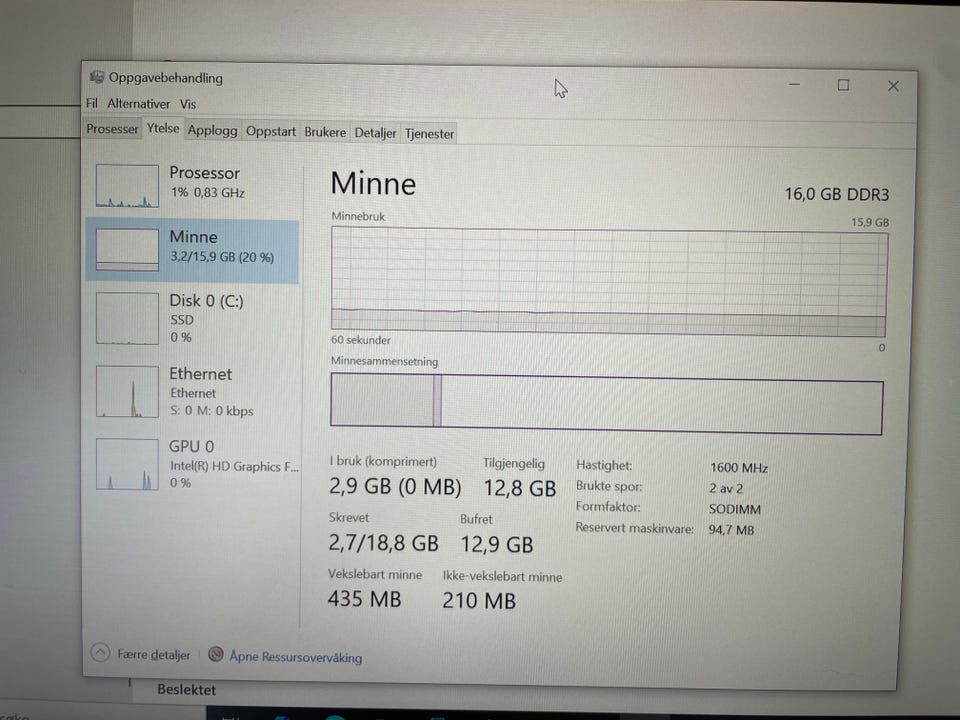This screenshot has height=720, width=960.
Task: Click the 435 MB Vekslebart minne value
Action: (x=364, y=598)
